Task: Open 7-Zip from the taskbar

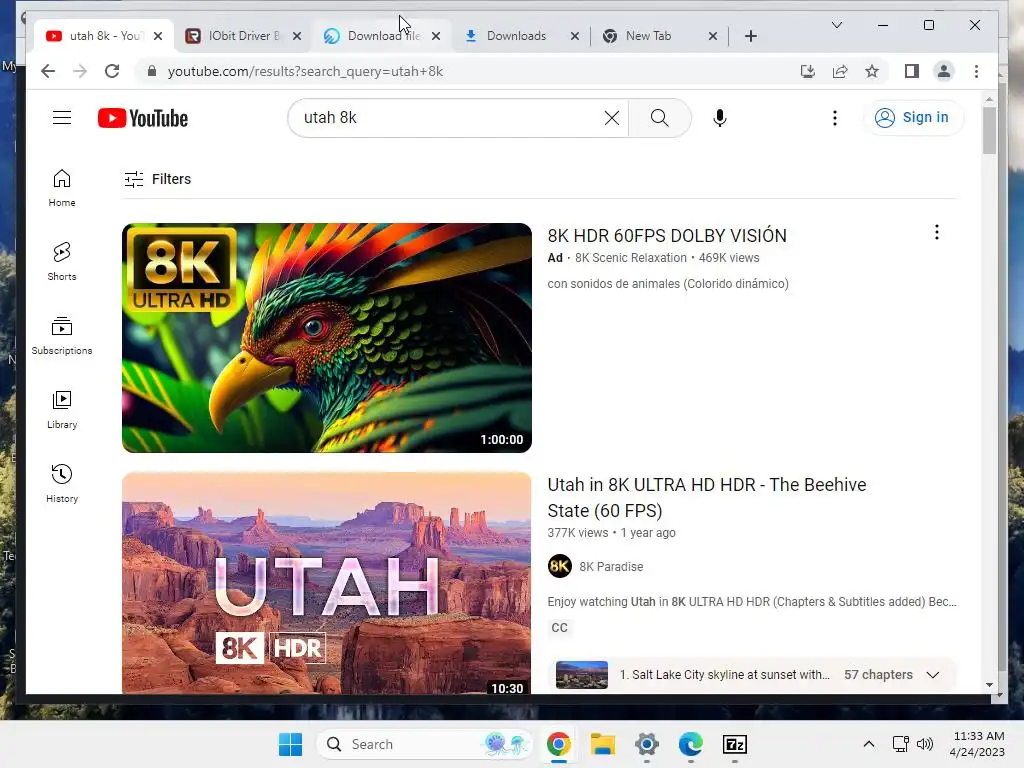Action: tap(735, 744)
